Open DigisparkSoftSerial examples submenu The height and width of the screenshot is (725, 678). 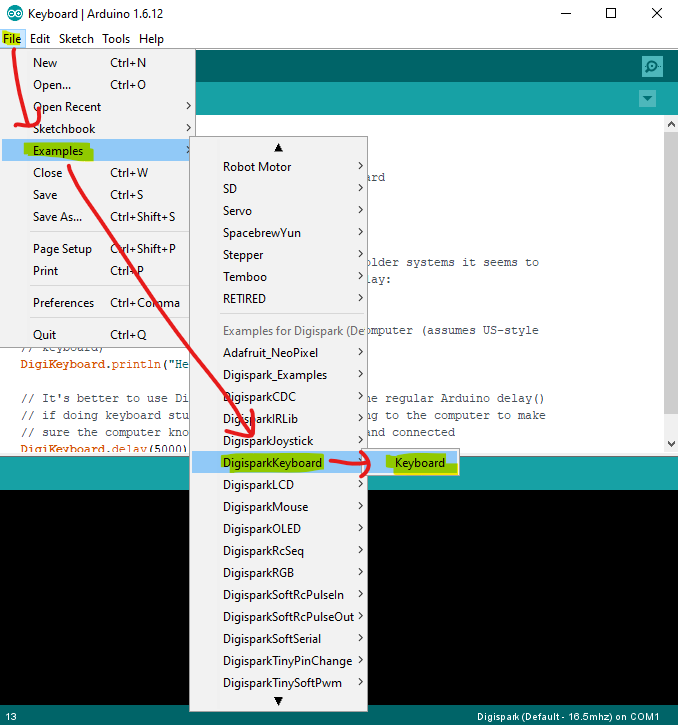(x=279, y=639)
